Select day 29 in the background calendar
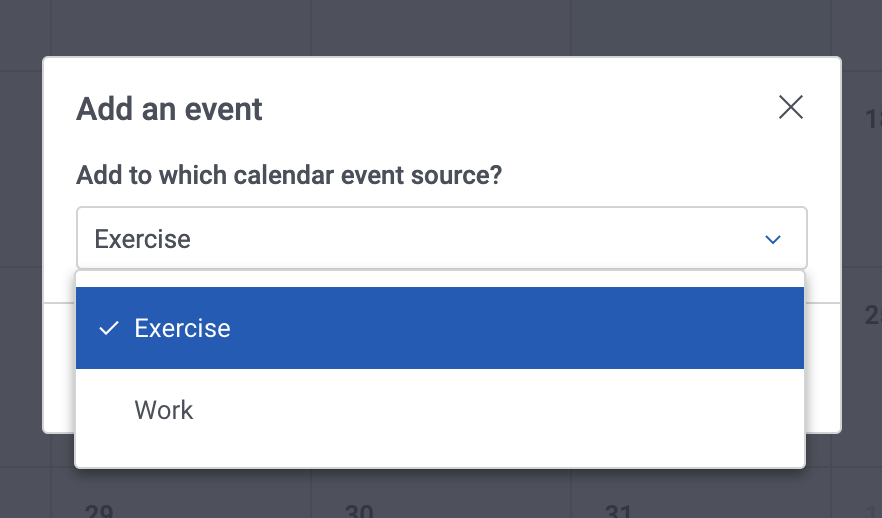This screenshot has height=518, width=882. pos(98,512)
